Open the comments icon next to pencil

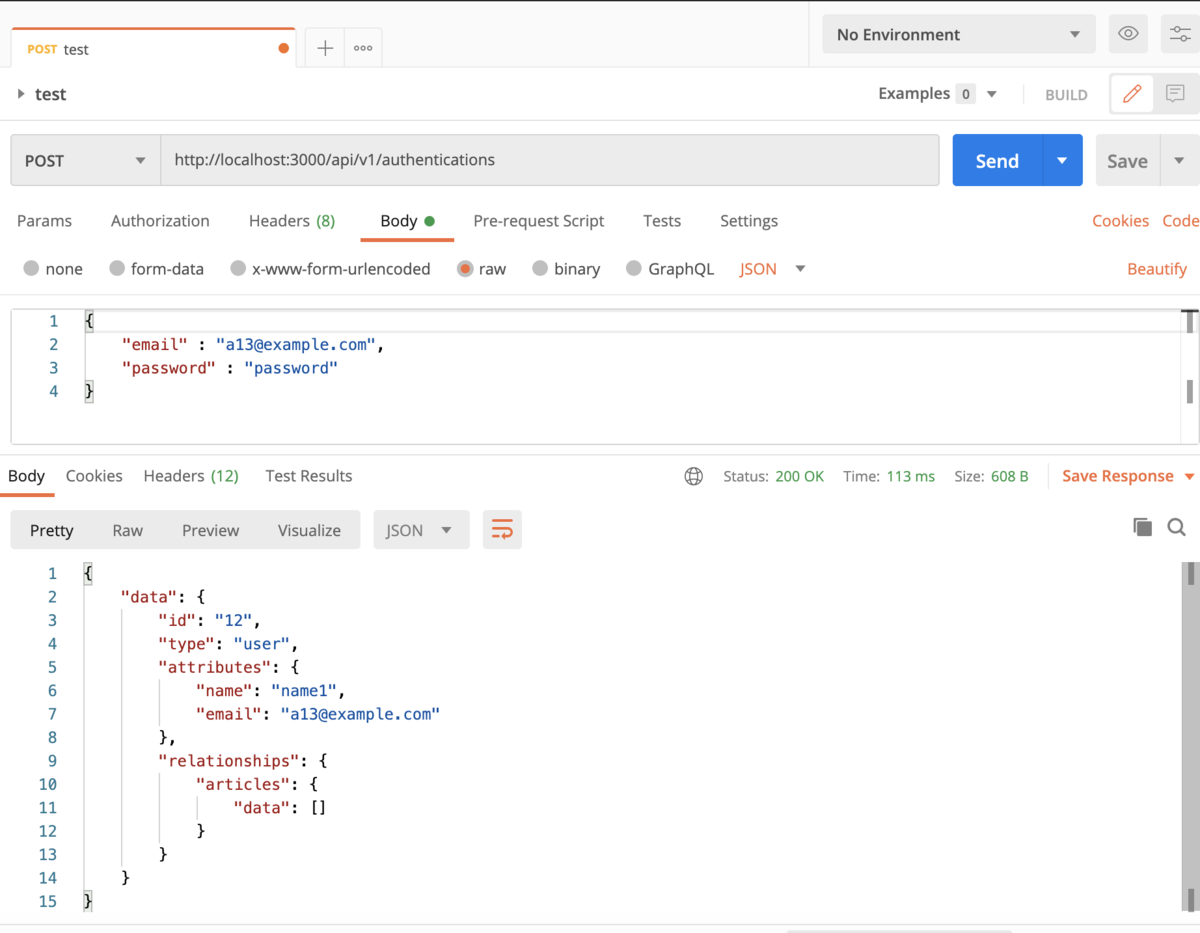pyautogui.click(x=1176, y=93)
